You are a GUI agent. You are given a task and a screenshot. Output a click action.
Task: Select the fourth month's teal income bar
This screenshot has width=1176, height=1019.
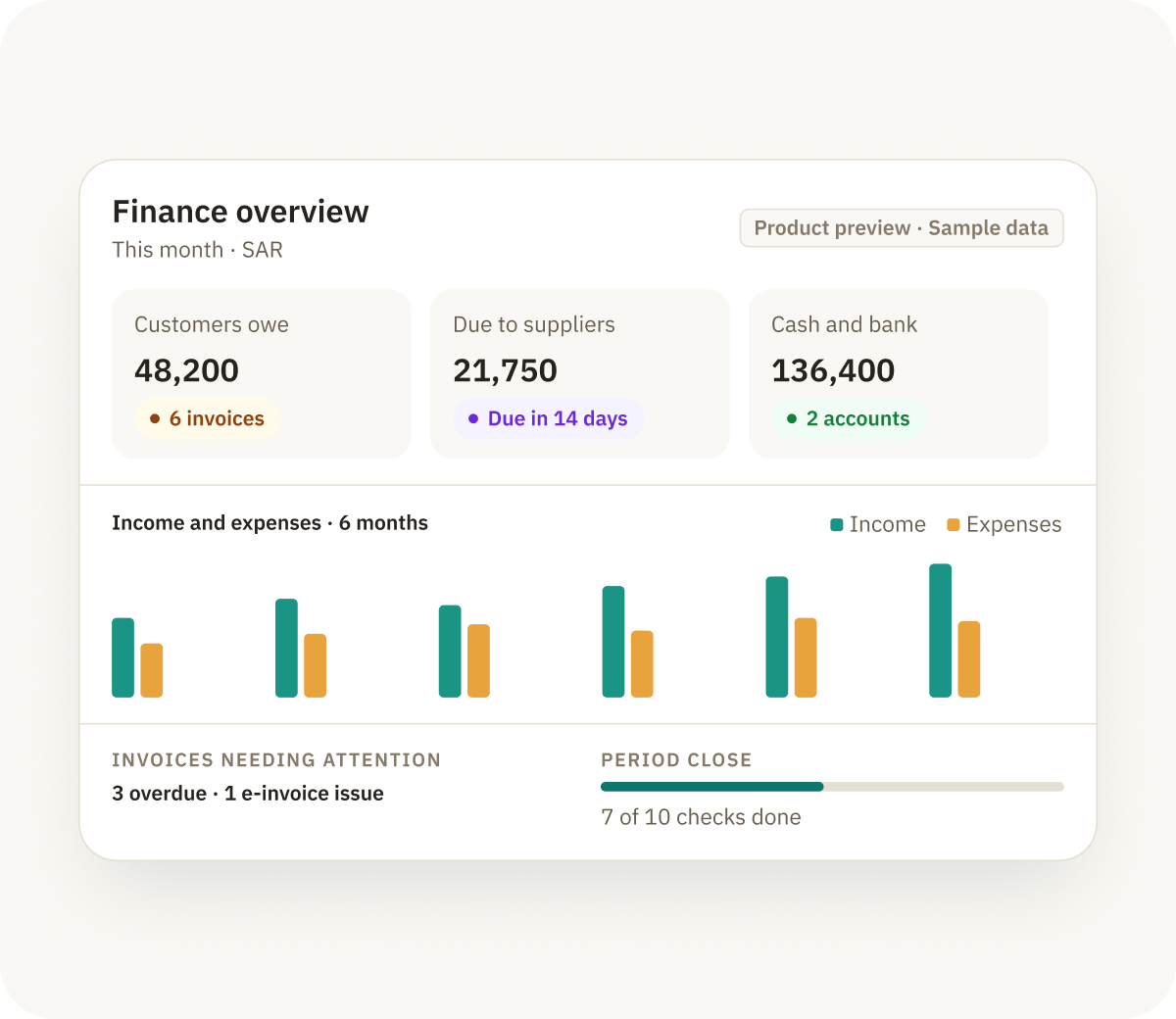pos(613,642)
